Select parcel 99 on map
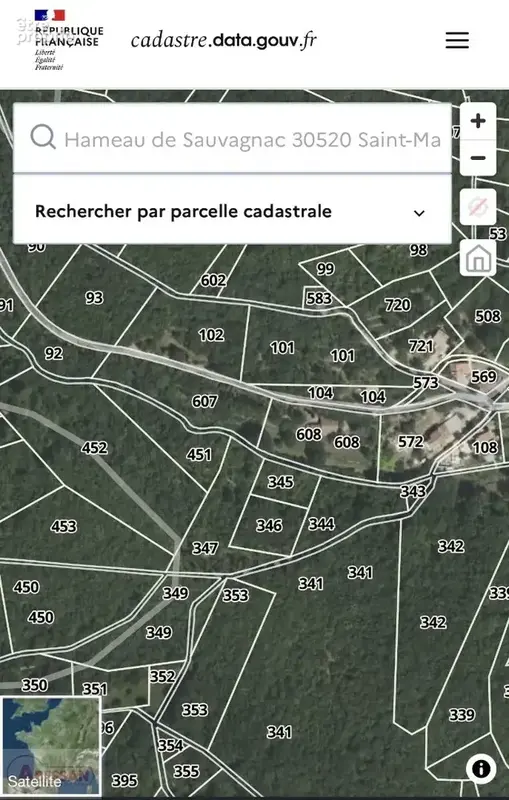Image resolution: width=509 pixels, height=800 pixels. click(x=325, y=268)
